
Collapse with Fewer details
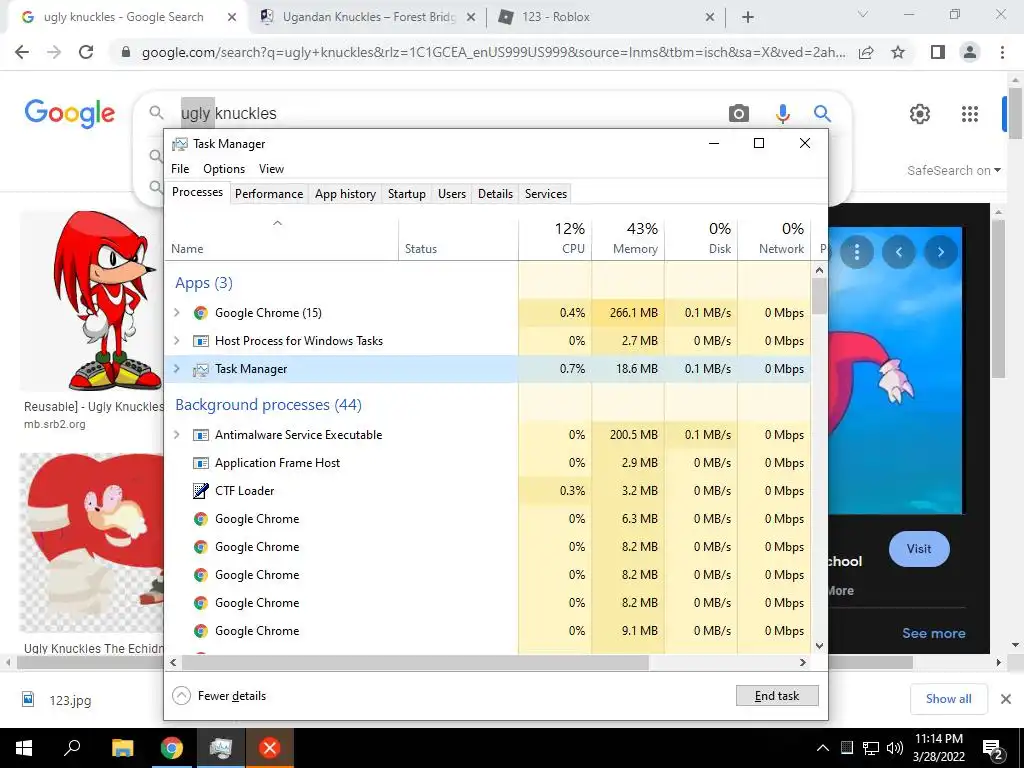pos(219,696)
